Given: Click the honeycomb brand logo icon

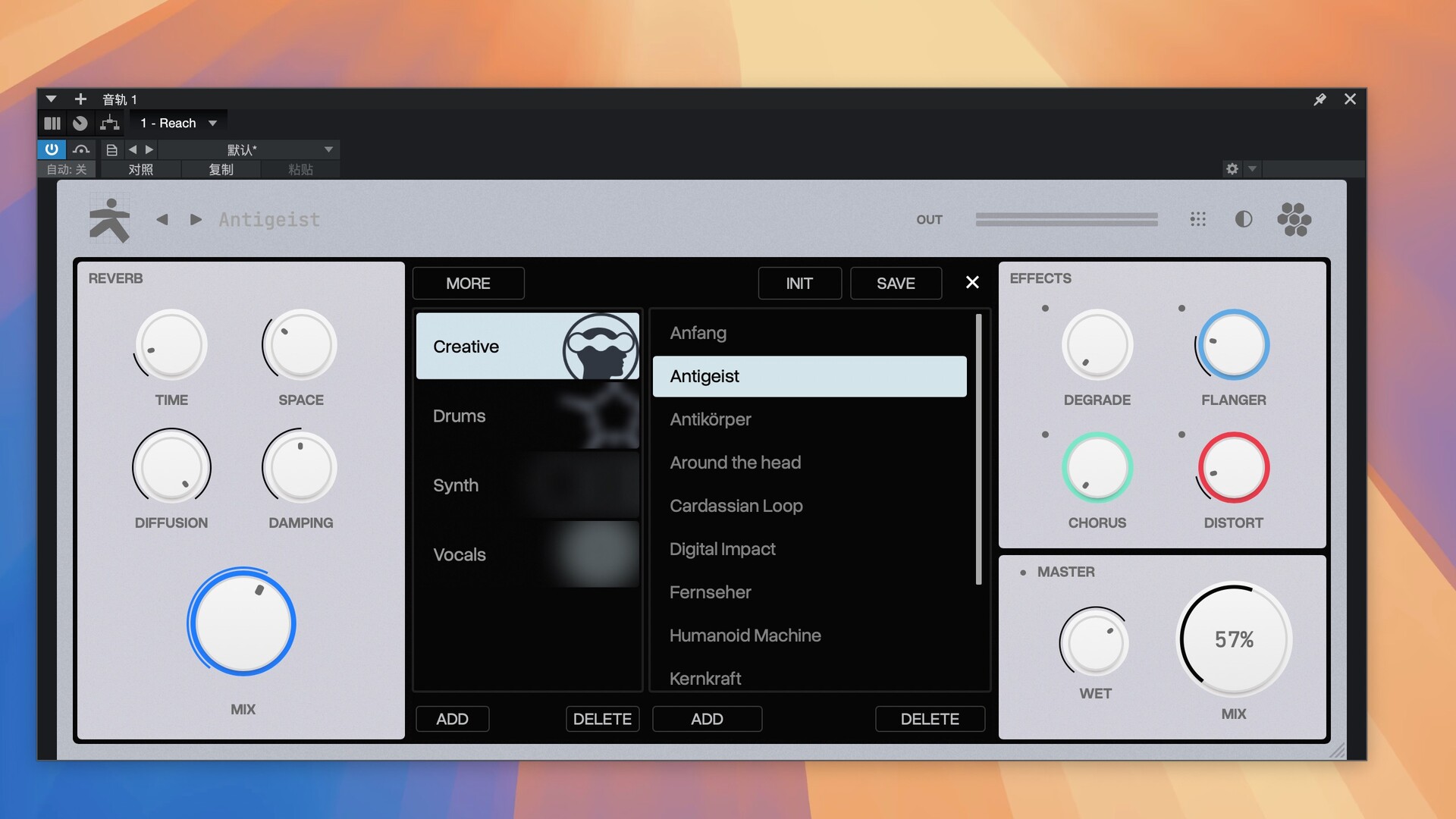Looking at the screenshot, I should [1294, 219].
